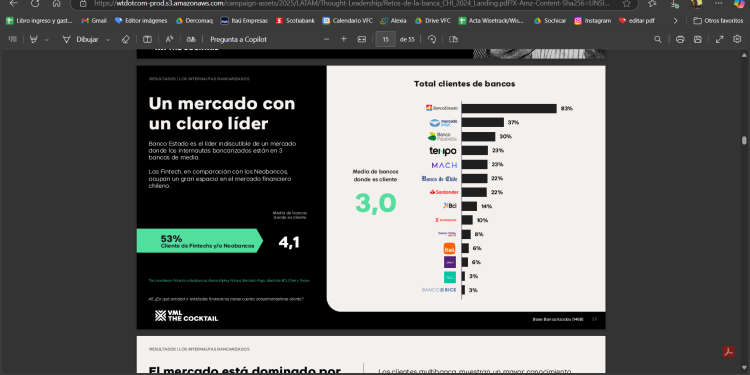Open the editar pdf bookmark
This screenshot has width=750, height=375.
click(637, 21)
